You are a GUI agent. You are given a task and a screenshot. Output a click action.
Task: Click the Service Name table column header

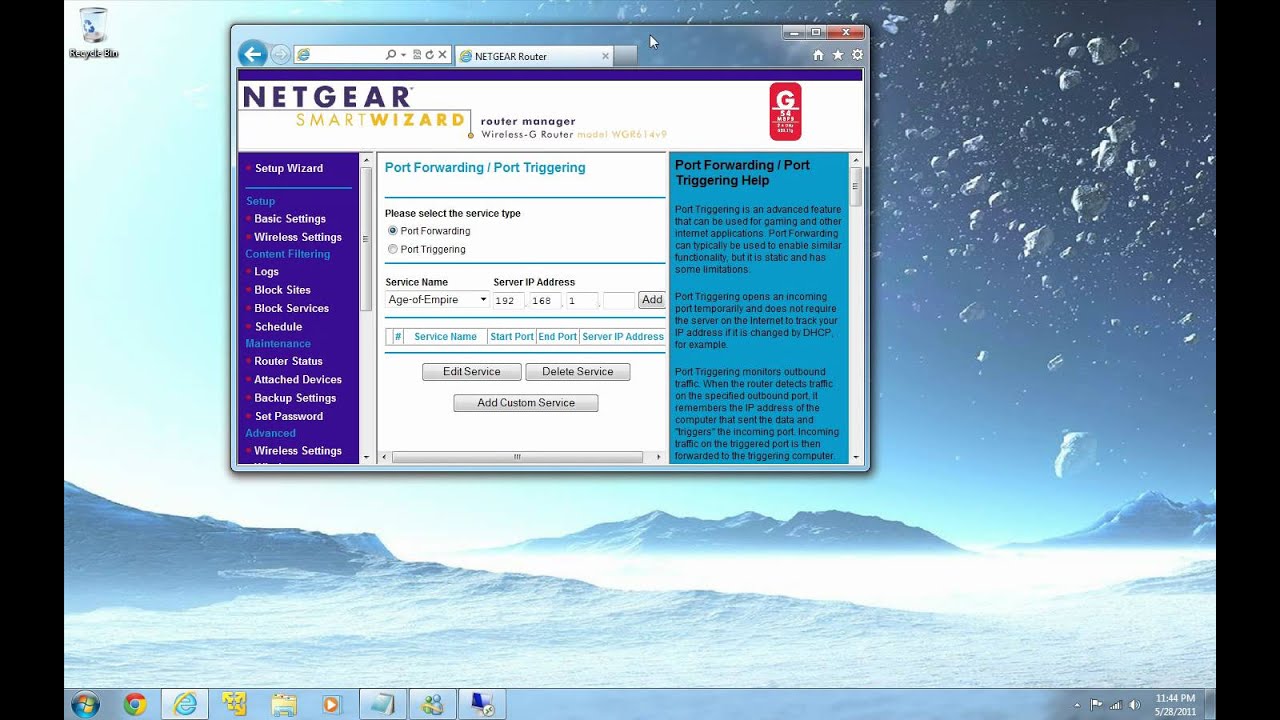pos(446,337)
